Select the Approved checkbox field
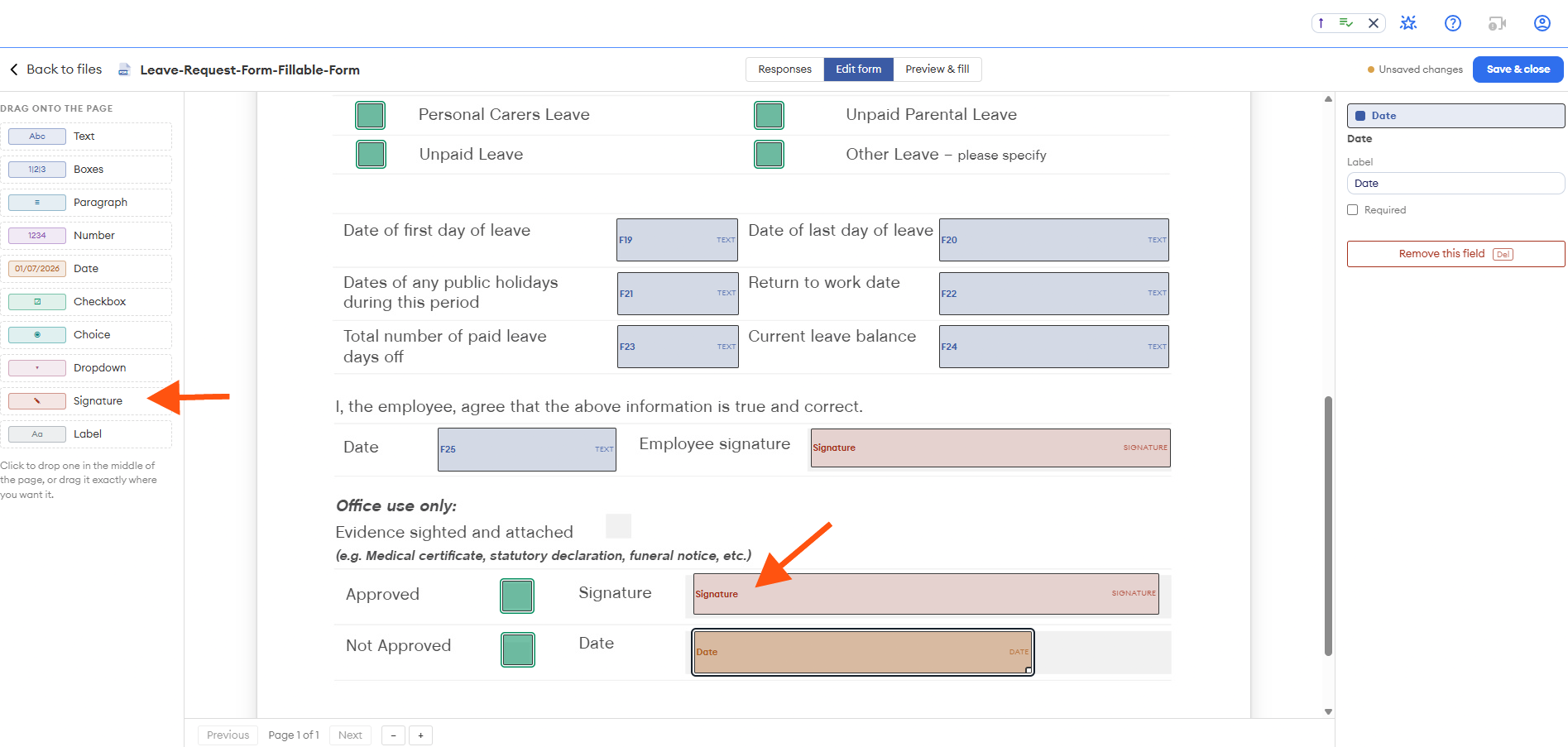 click(x=517, y=596)
